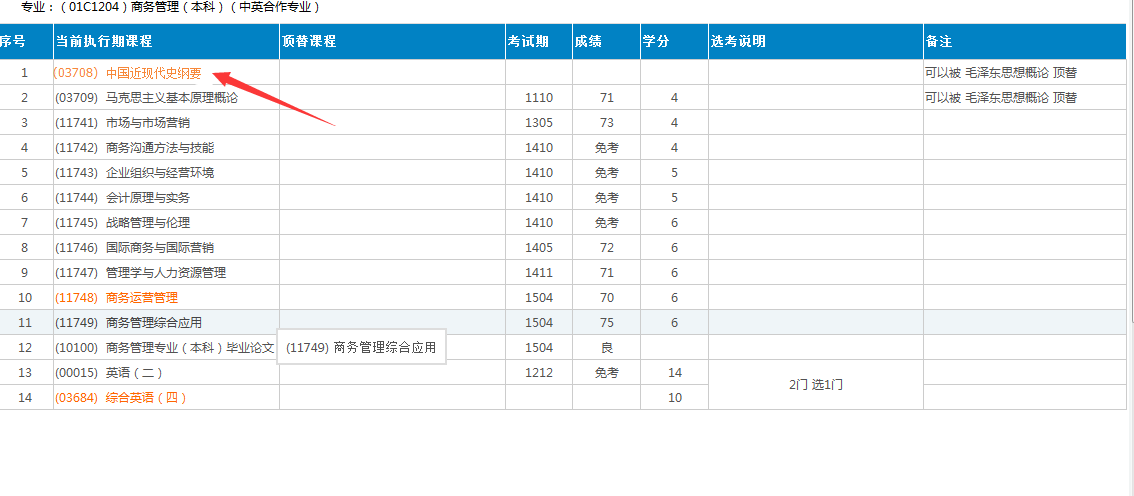Click the orange 中国近现代史纲要 course link
Screen dimensions: 1134x496
pyautogui.click(x=128, y=73)
